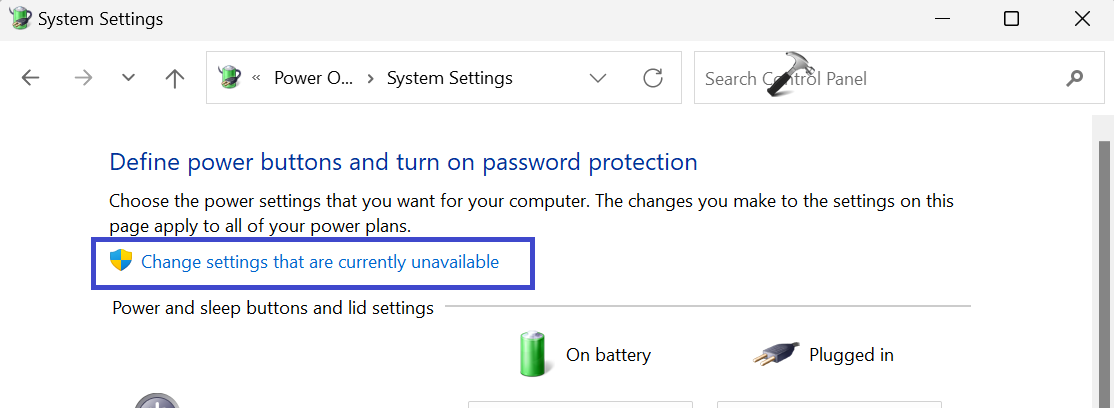Open the recent locations dropdown chevron
The height and width of the screenshot is (408, 1114).
click(x=128, y=78)
